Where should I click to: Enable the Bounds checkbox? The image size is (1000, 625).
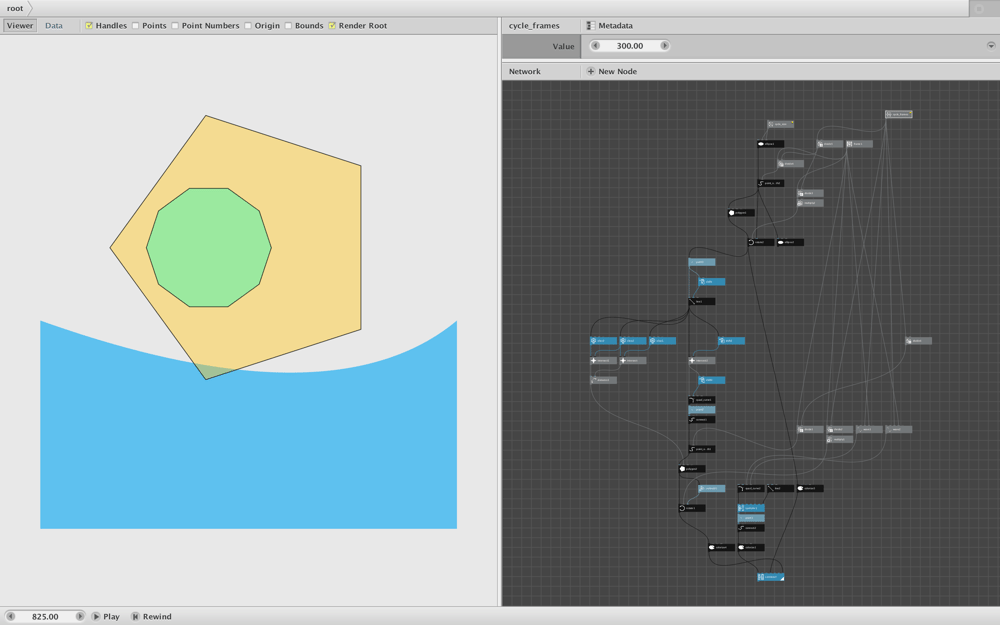pos(288,26)
